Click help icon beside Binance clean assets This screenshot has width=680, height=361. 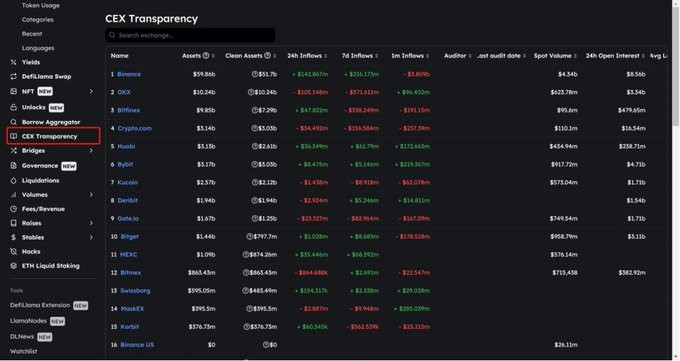pos(255,74)
